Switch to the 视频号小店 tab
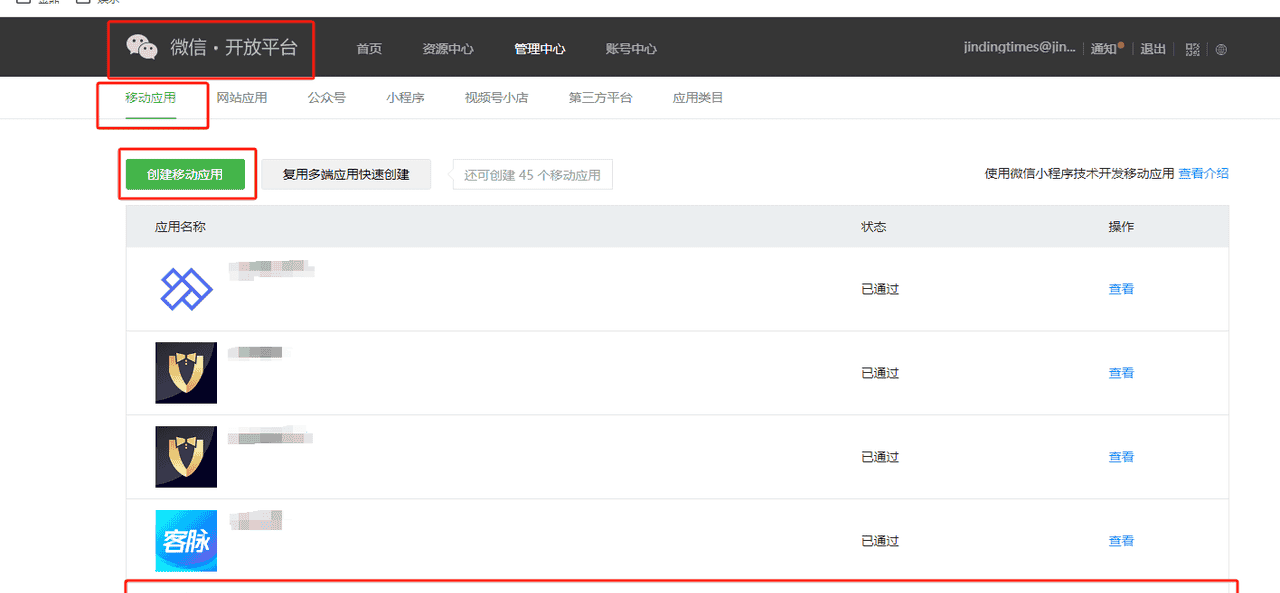The width and height of the screenshot is (1280, 593). 496,97
